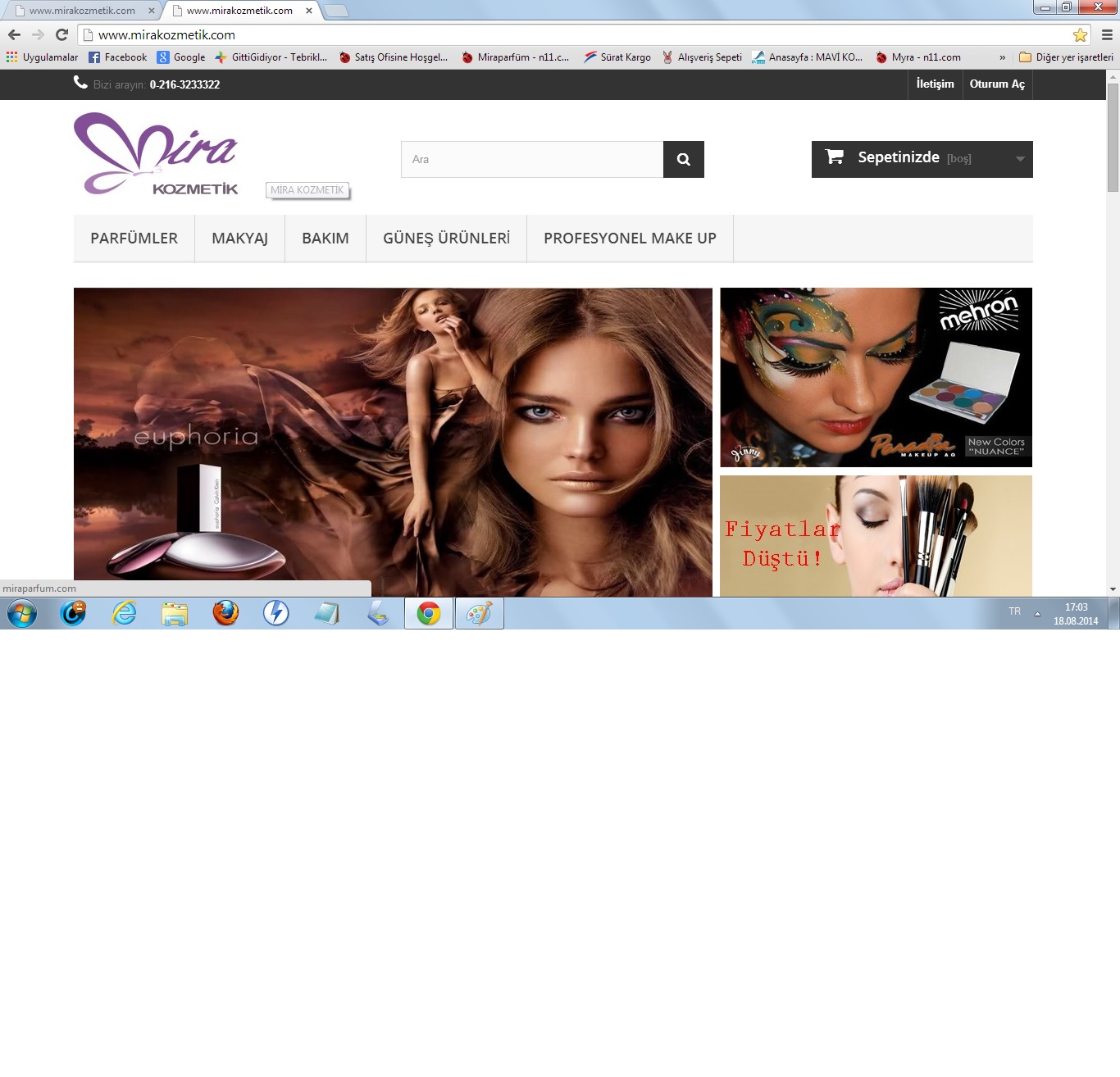Launch Firefox from the taskbar

pos(225,613)
